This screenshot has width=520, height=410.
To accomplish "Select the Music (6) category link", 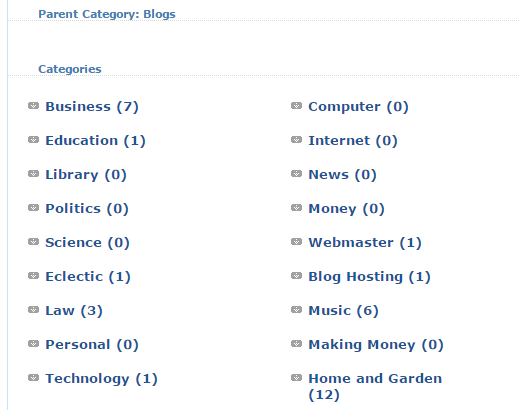I will 343,311.
